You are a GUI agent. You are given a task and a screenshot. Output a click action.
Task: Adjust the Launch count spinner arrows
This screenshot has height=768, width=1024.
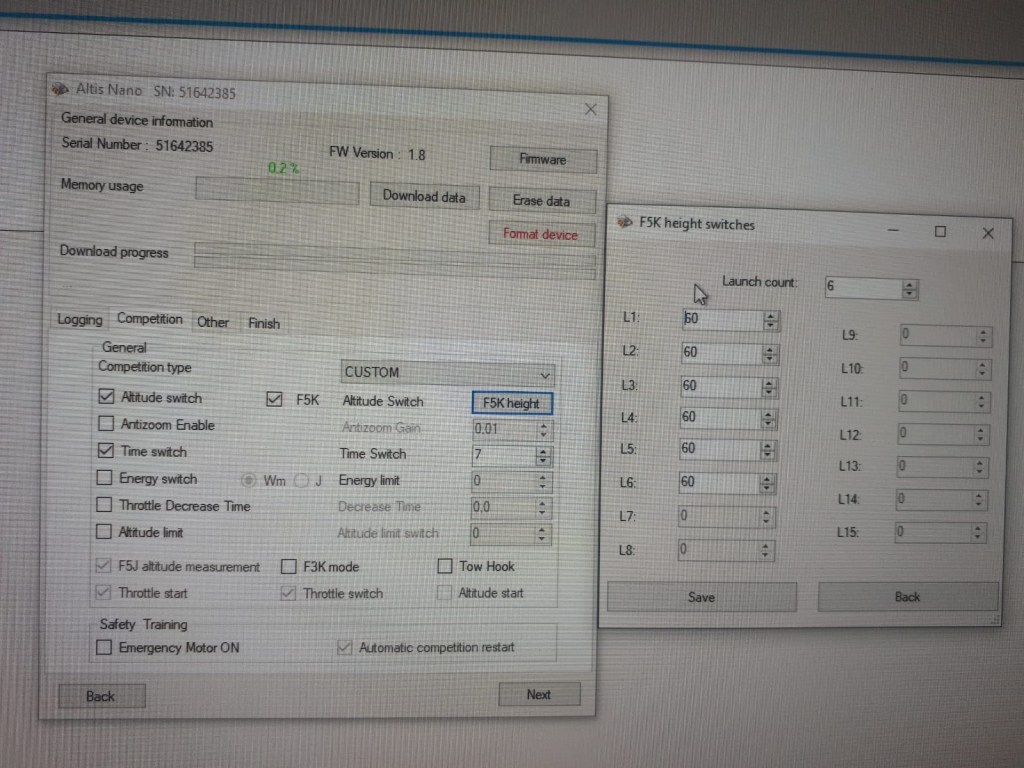click(909, 289)
